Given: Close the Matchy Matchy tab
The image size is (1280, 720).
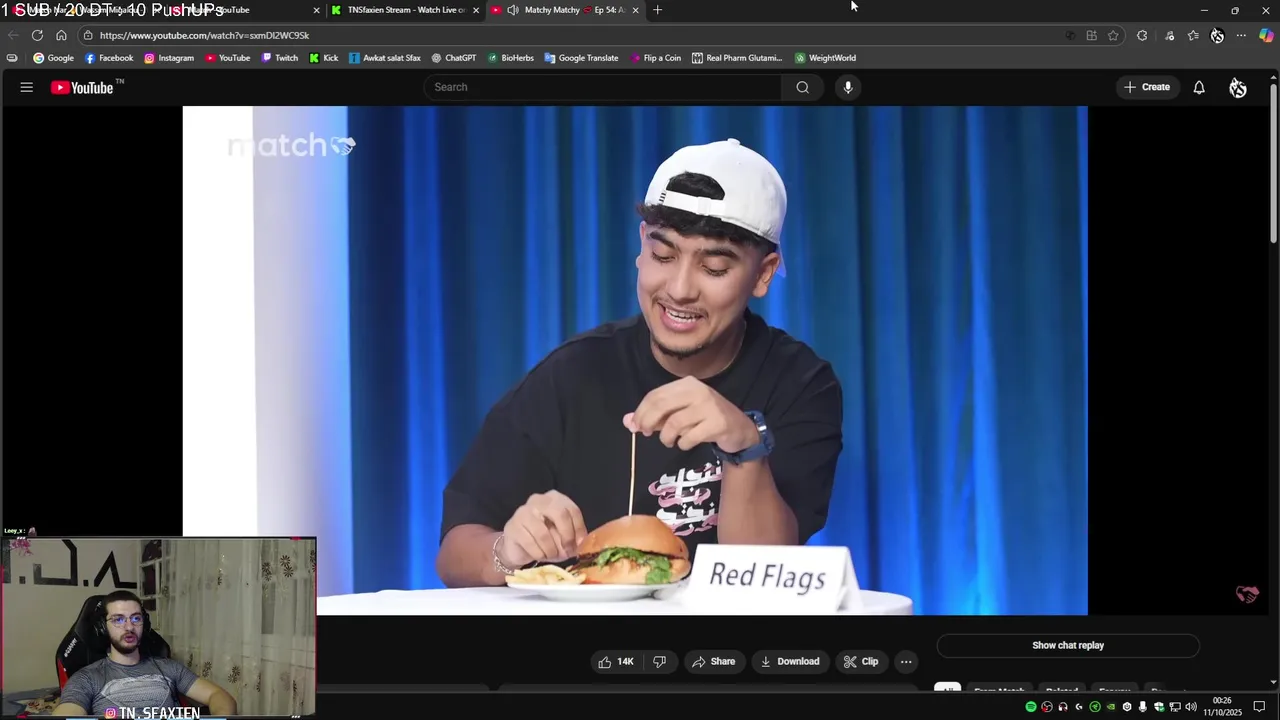Looking at the screenshot, I should tap(635, 10).
